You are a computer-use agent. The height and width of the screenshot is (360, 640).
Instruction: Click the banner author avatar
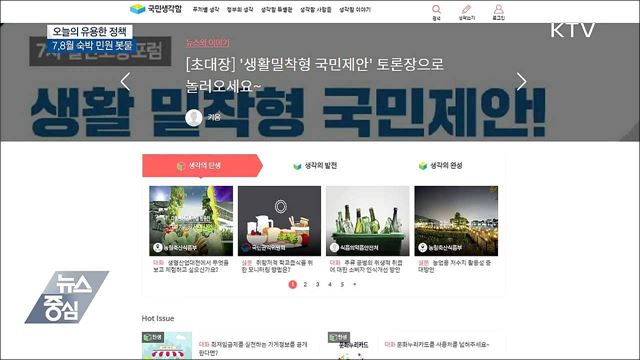[194, 118]
